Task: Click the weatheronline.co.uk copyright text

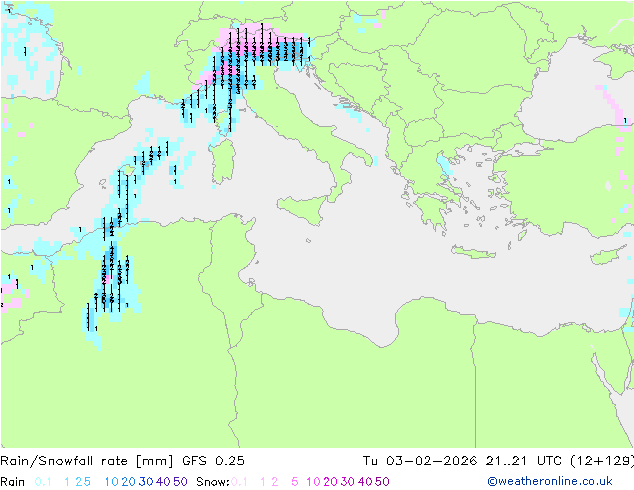Action: click(550, 481)
